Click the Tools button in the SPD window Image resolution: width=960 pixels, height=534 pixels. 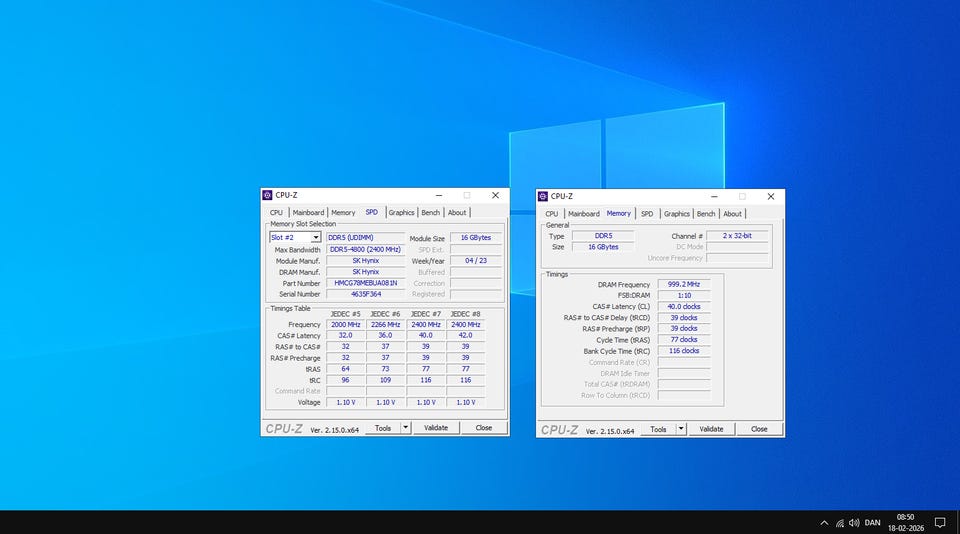pos(382,428)
